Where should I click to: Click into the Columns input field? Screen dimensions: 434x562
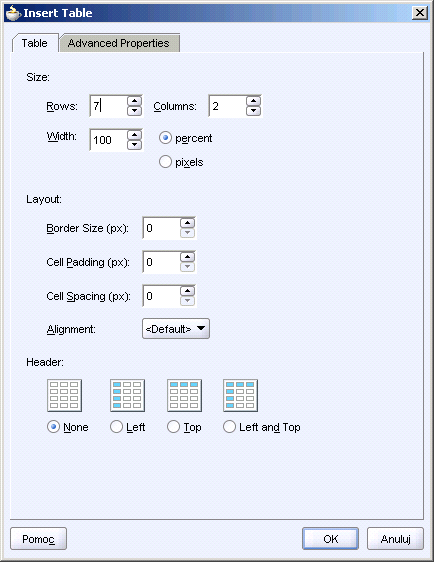[x=228, y=106]
